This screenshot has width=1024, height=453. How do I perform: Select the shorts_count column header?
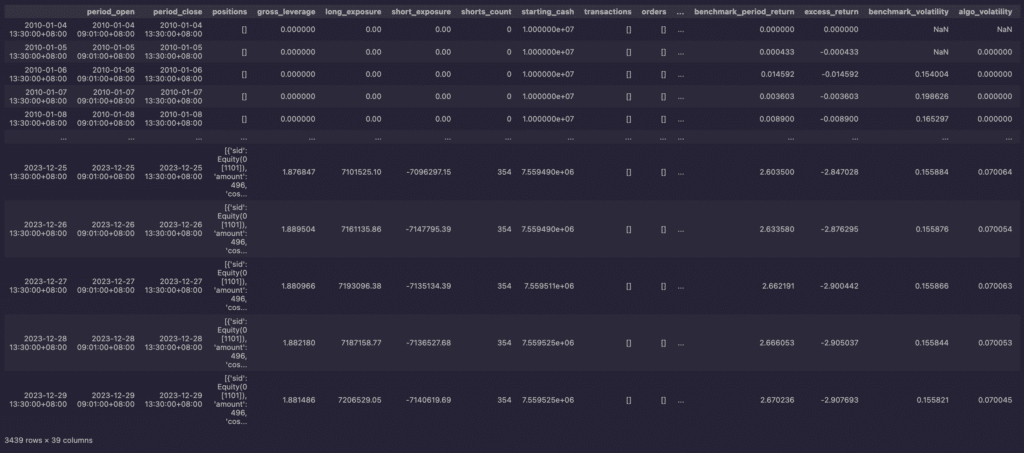(x=483, y=11)
